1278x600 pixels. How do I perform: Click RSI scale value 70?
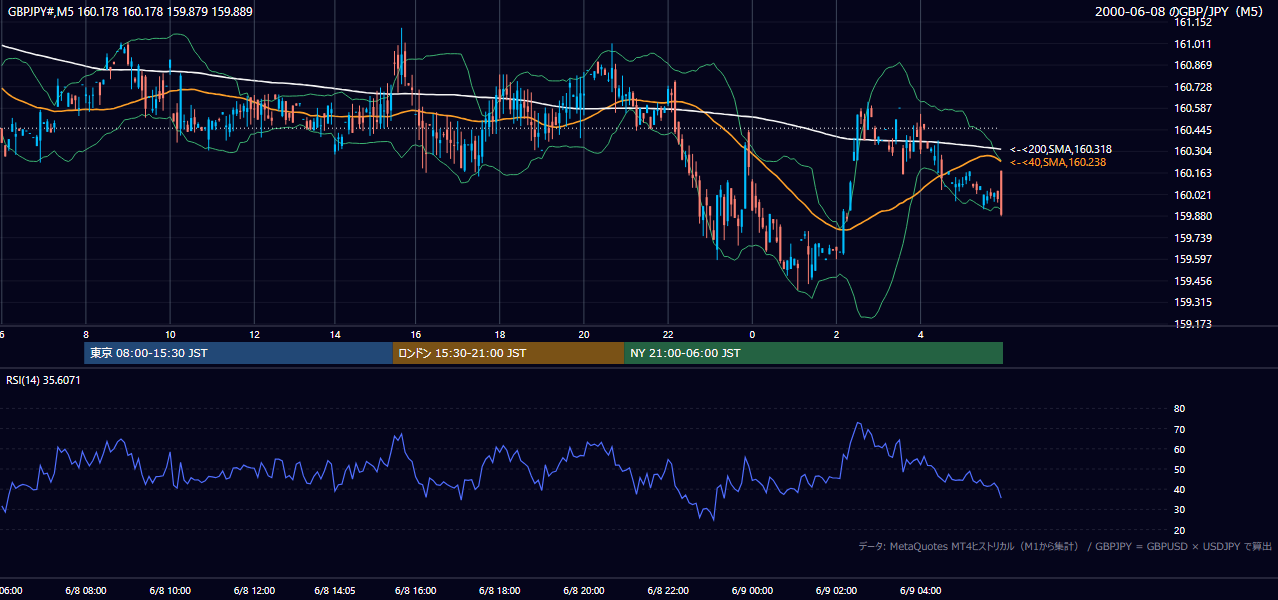(1179, 429)
